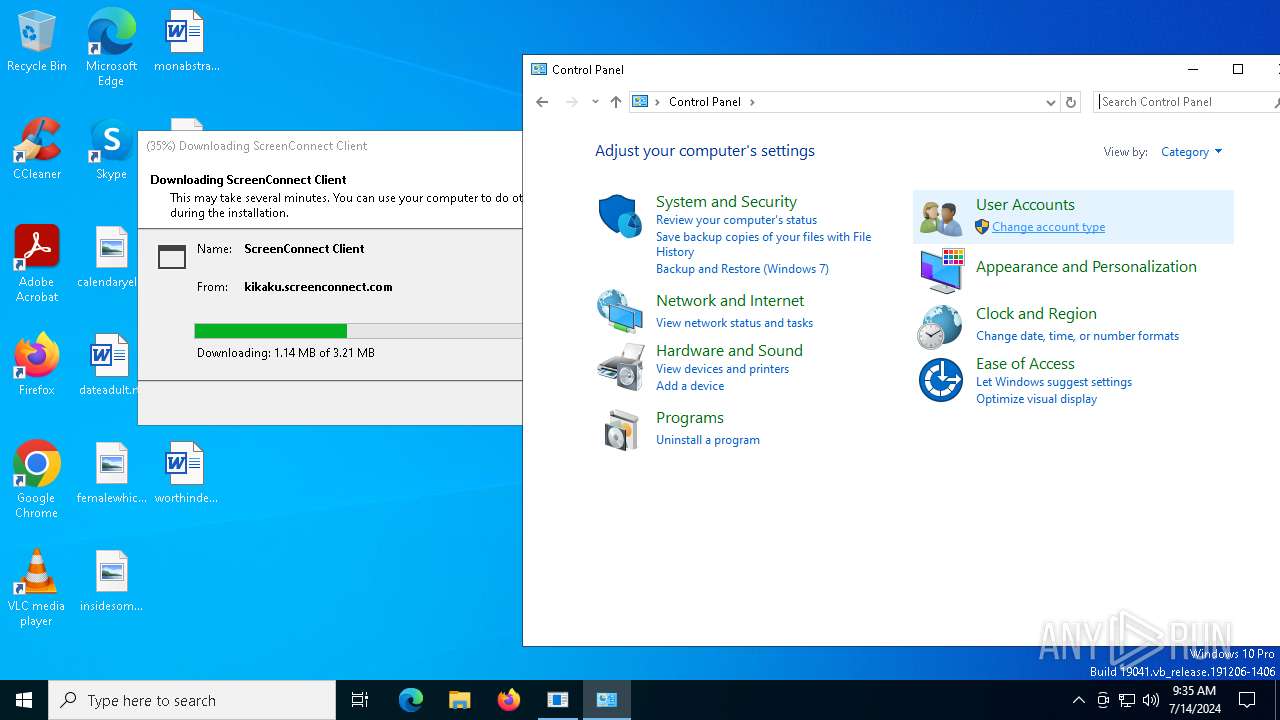1280x720 pixels.
Task: Refresh the Control Panel address bar
Action: pyautogui.click(x=1071, y=102)
